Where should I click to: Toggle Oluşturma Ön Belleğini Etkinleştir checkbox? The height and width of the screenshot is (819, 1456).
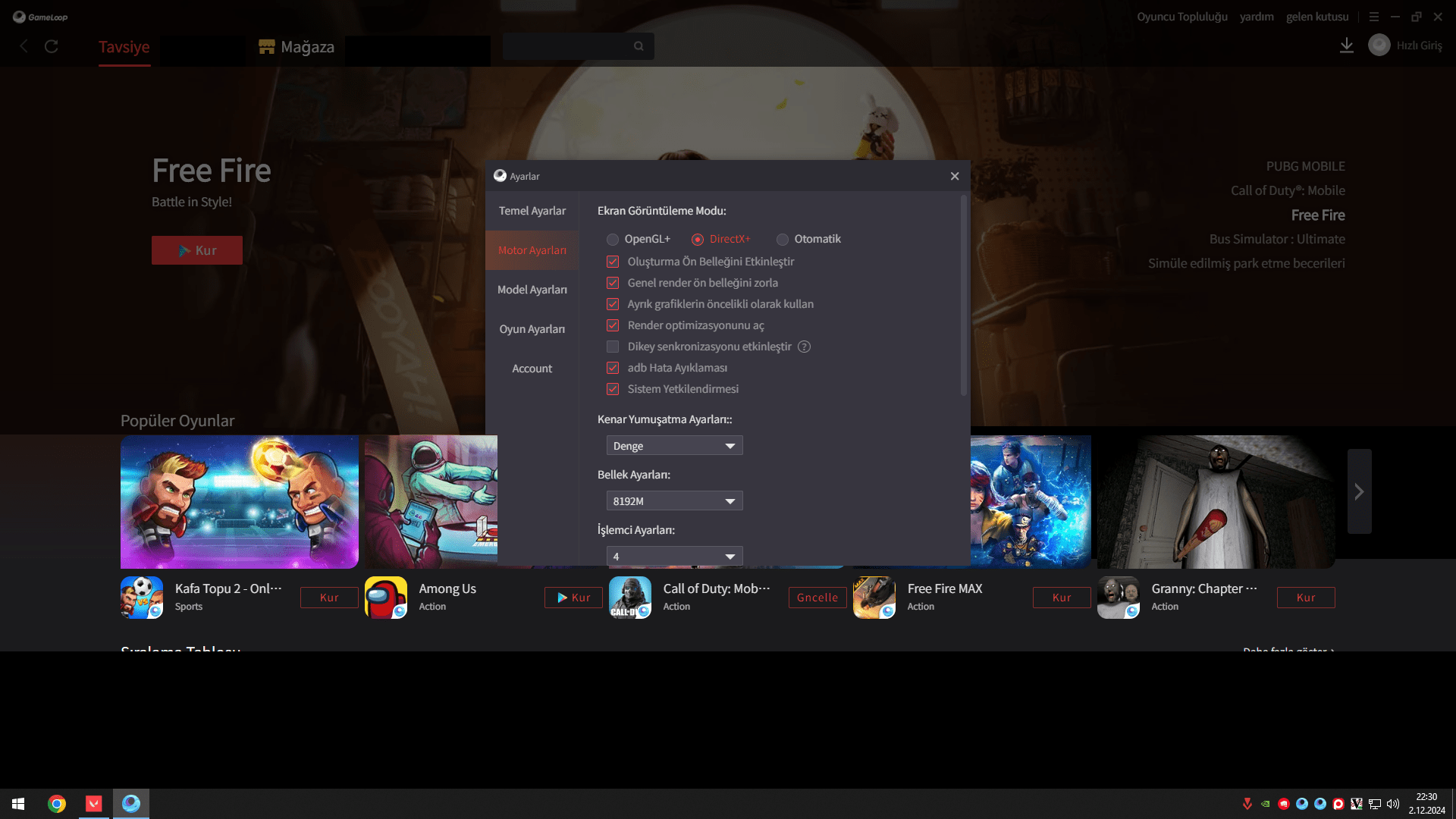coord(613,262)
